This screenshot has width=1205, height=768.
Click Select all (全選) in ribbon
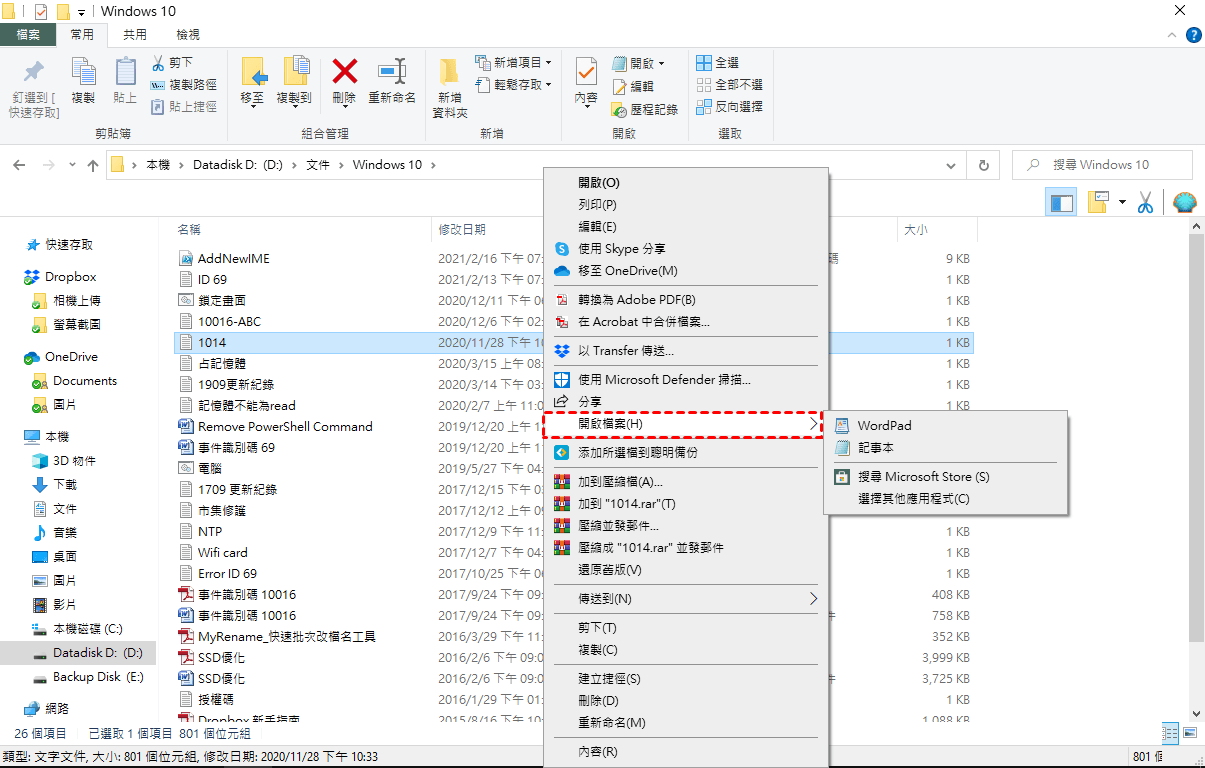tap(718, 62)
